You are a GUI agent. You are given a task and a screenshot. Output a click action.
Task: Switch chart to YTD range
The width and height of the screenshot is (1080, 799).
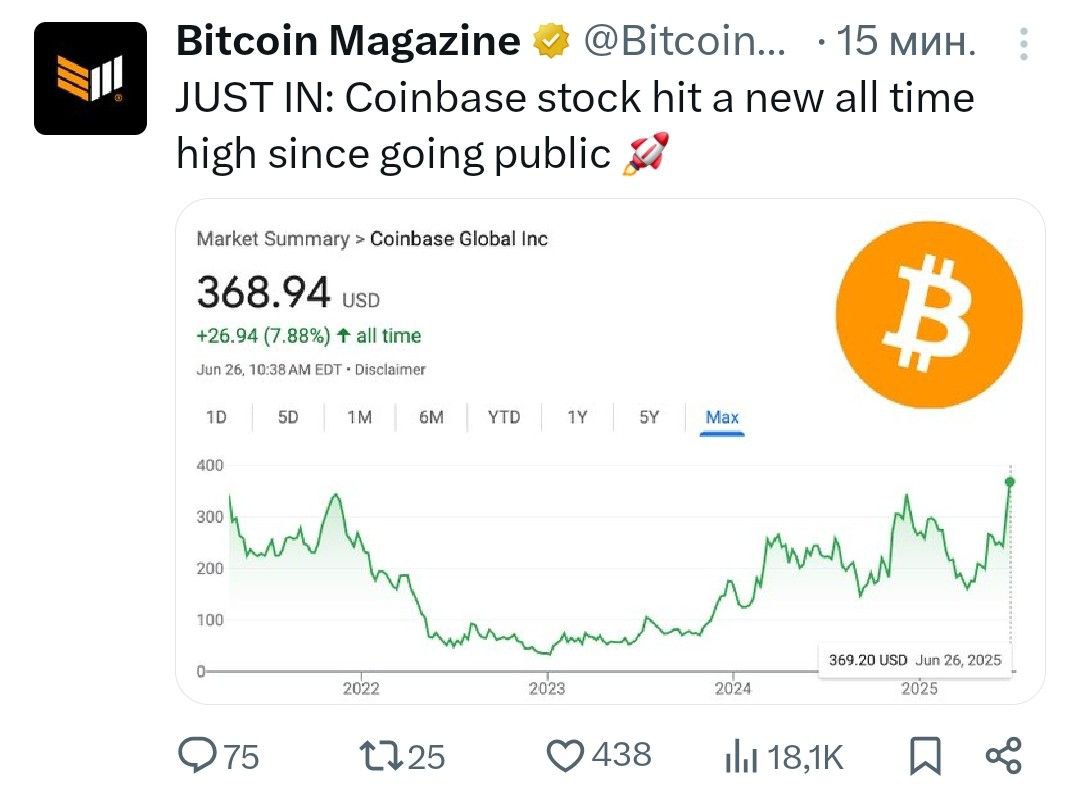coord(504,417)
